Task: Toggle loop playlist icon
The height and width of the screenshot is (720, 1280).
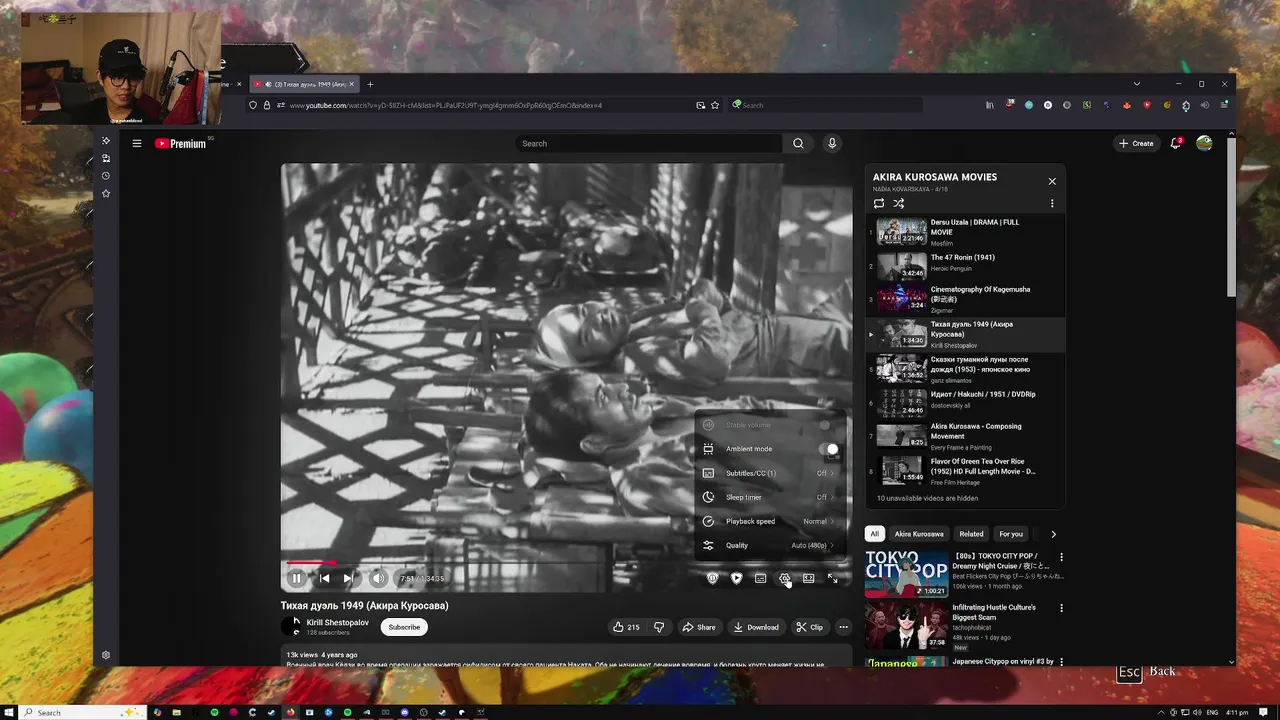Action: 879,203
